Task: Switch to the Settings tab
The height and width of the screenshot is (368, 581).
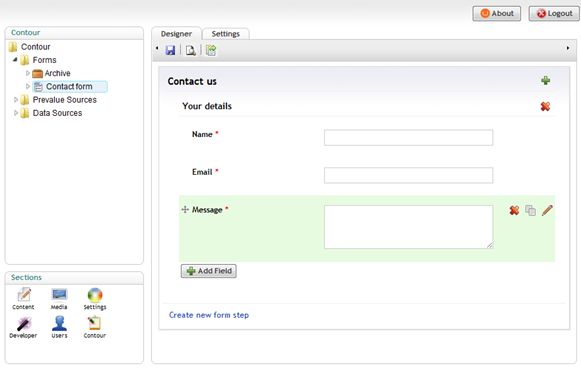Action: click(x=226, y=34)
